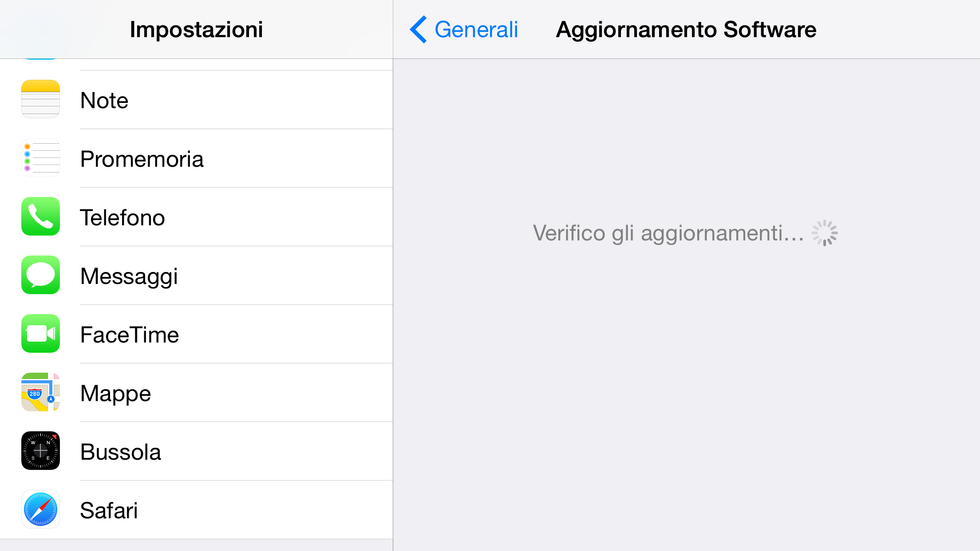Select the Promemoria settings entry
Viewport: 980px width, 551px height.
pos(196,159)
